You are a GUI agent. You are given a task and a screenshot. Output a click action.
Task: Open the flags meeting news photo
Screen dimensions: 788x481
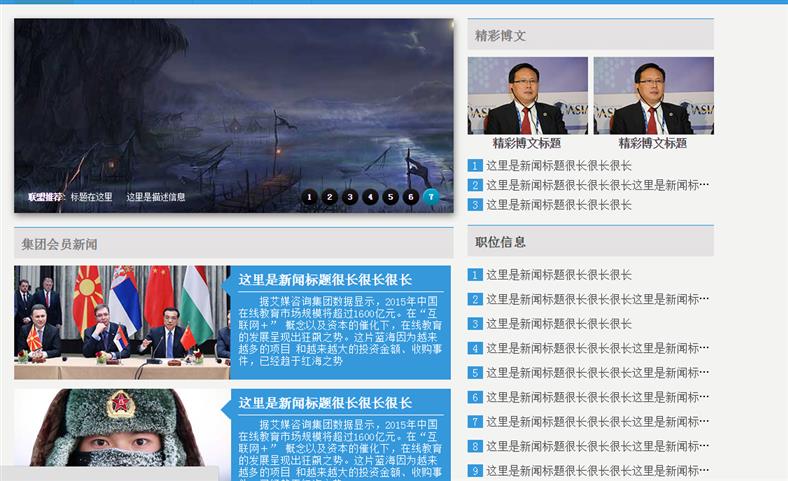coord(121,322)
